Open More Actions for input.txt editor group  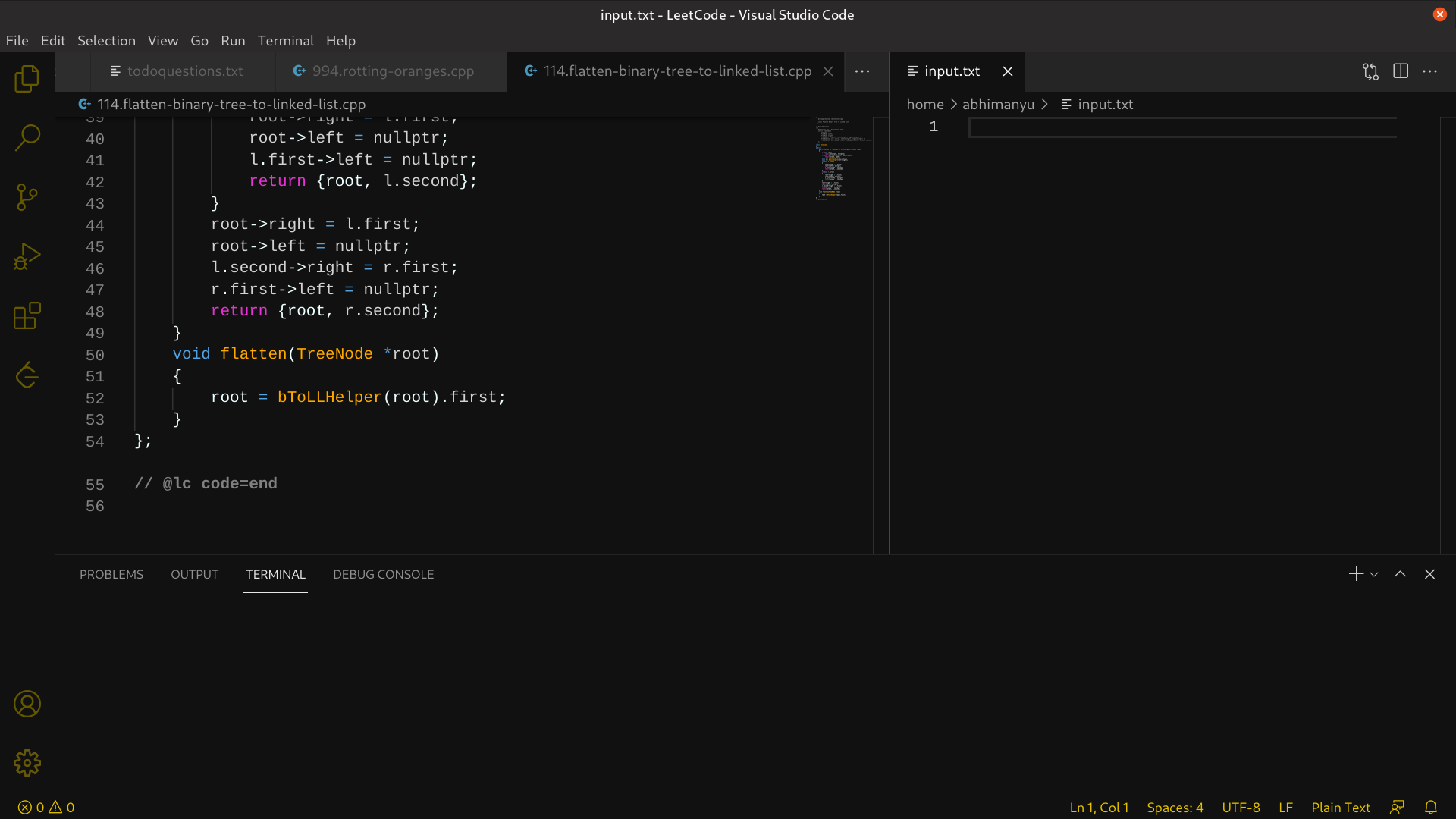pyautogui.click(x=1430, y=71)
